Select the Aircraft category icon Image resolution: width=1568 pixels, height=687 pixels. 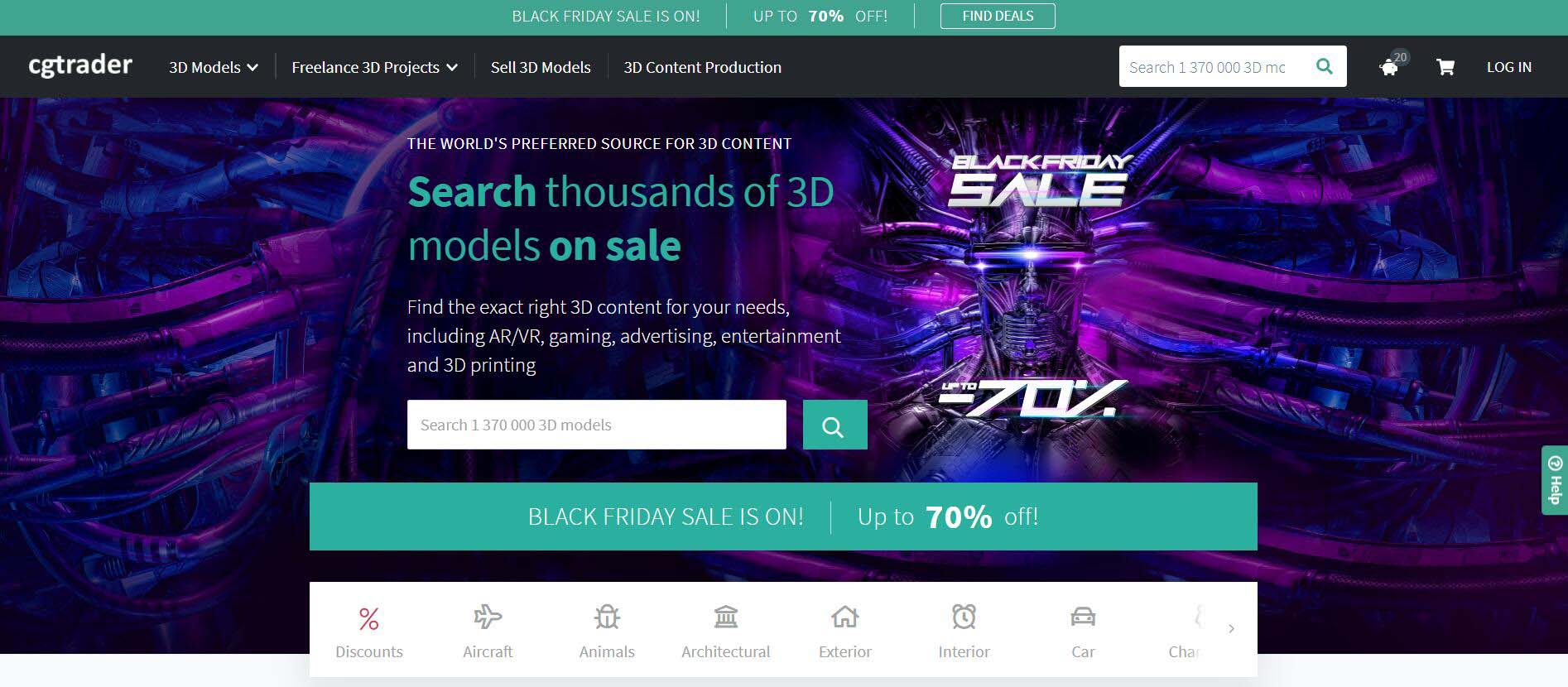488,617
